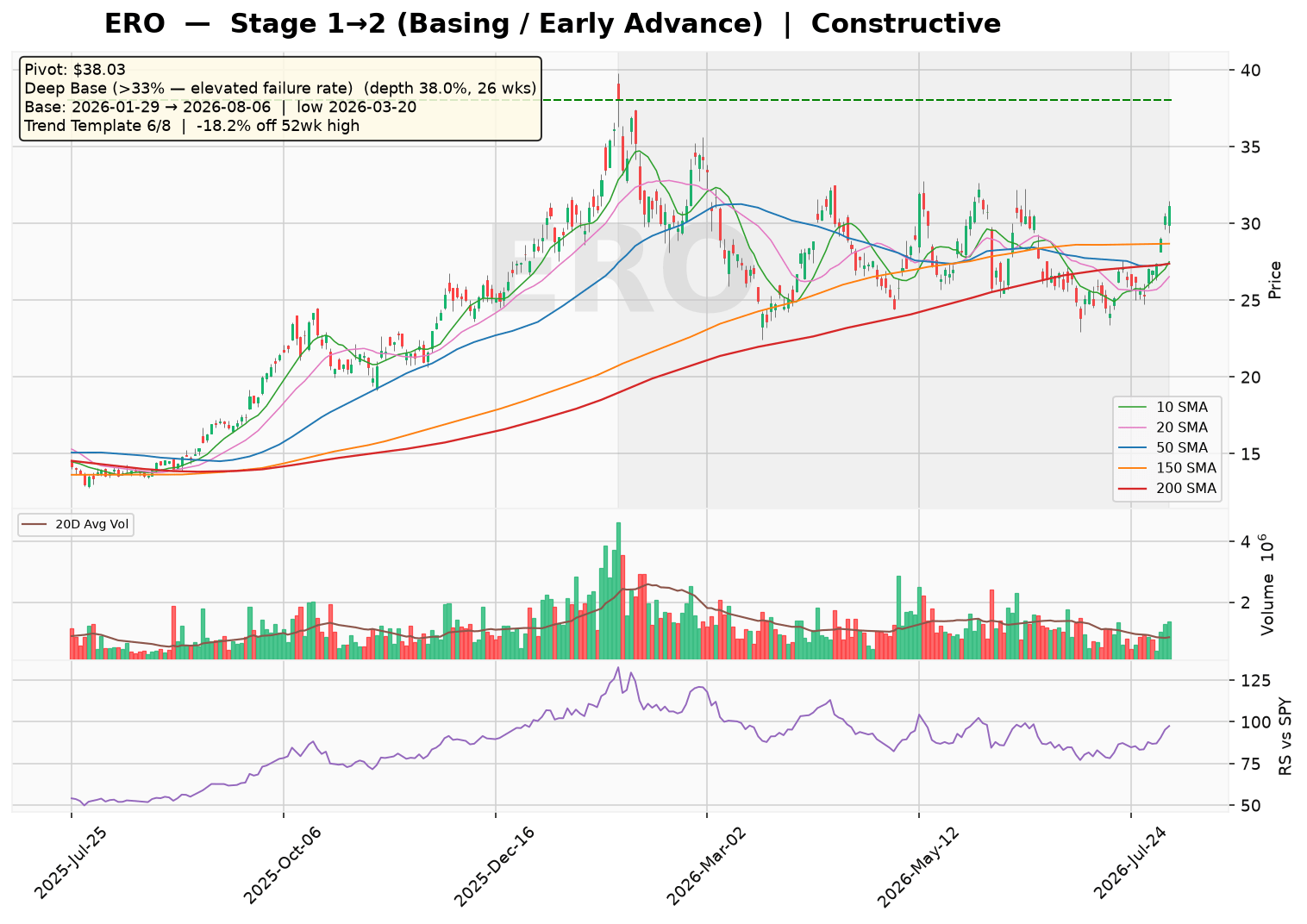
Task: Select the 'Pivot: $38.03' annotation line
Action: 77,70
